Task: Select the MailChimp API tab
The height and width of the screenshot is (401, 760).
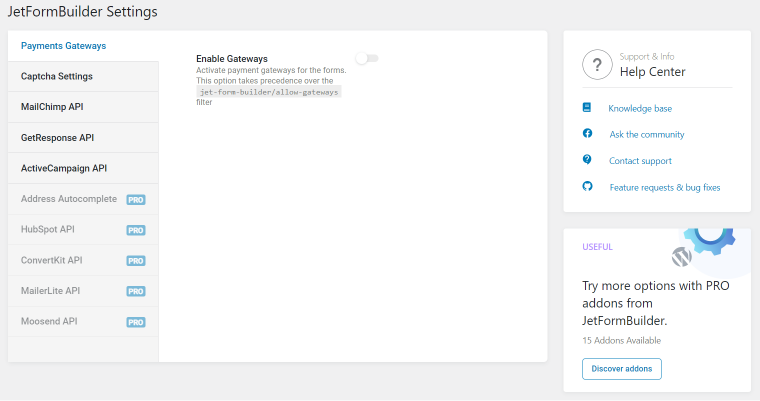Action: [83, 107]
